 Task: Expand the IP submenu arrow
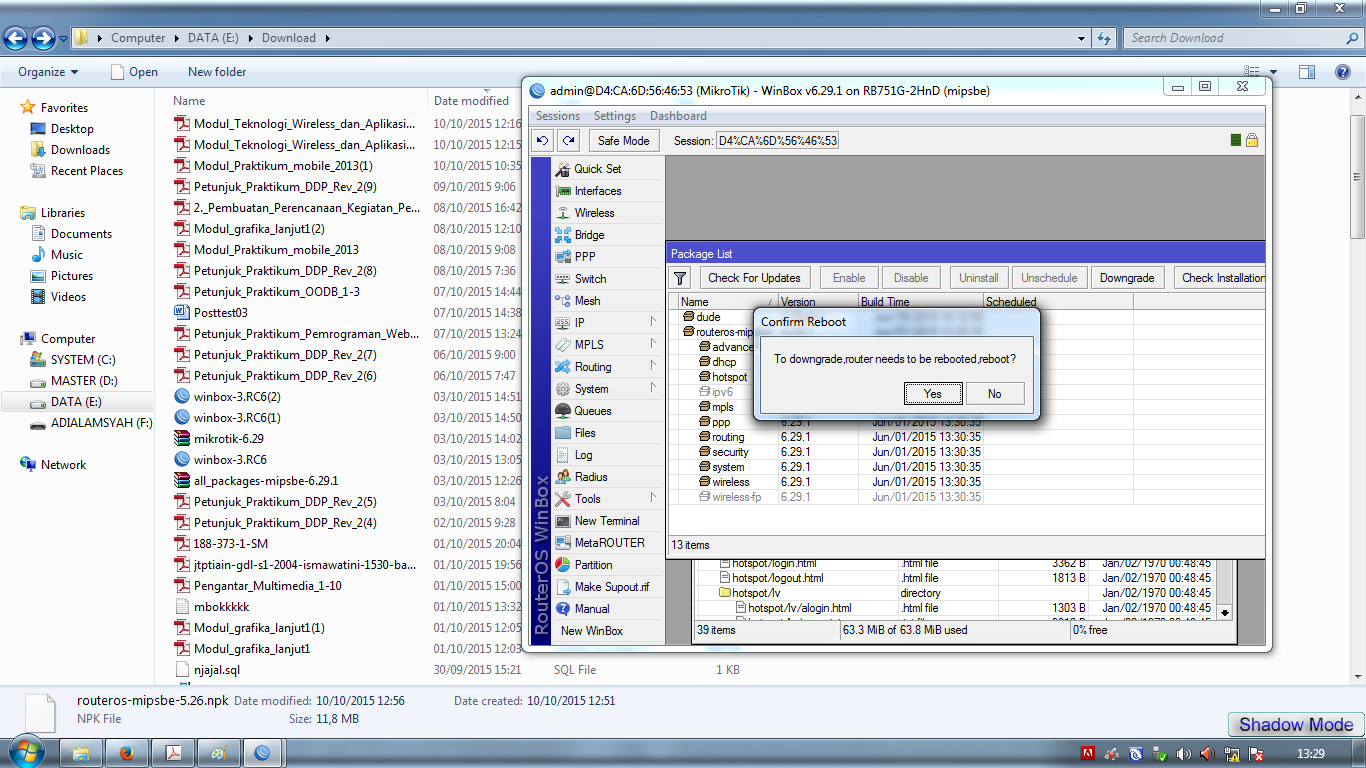[x=652, y=322]
